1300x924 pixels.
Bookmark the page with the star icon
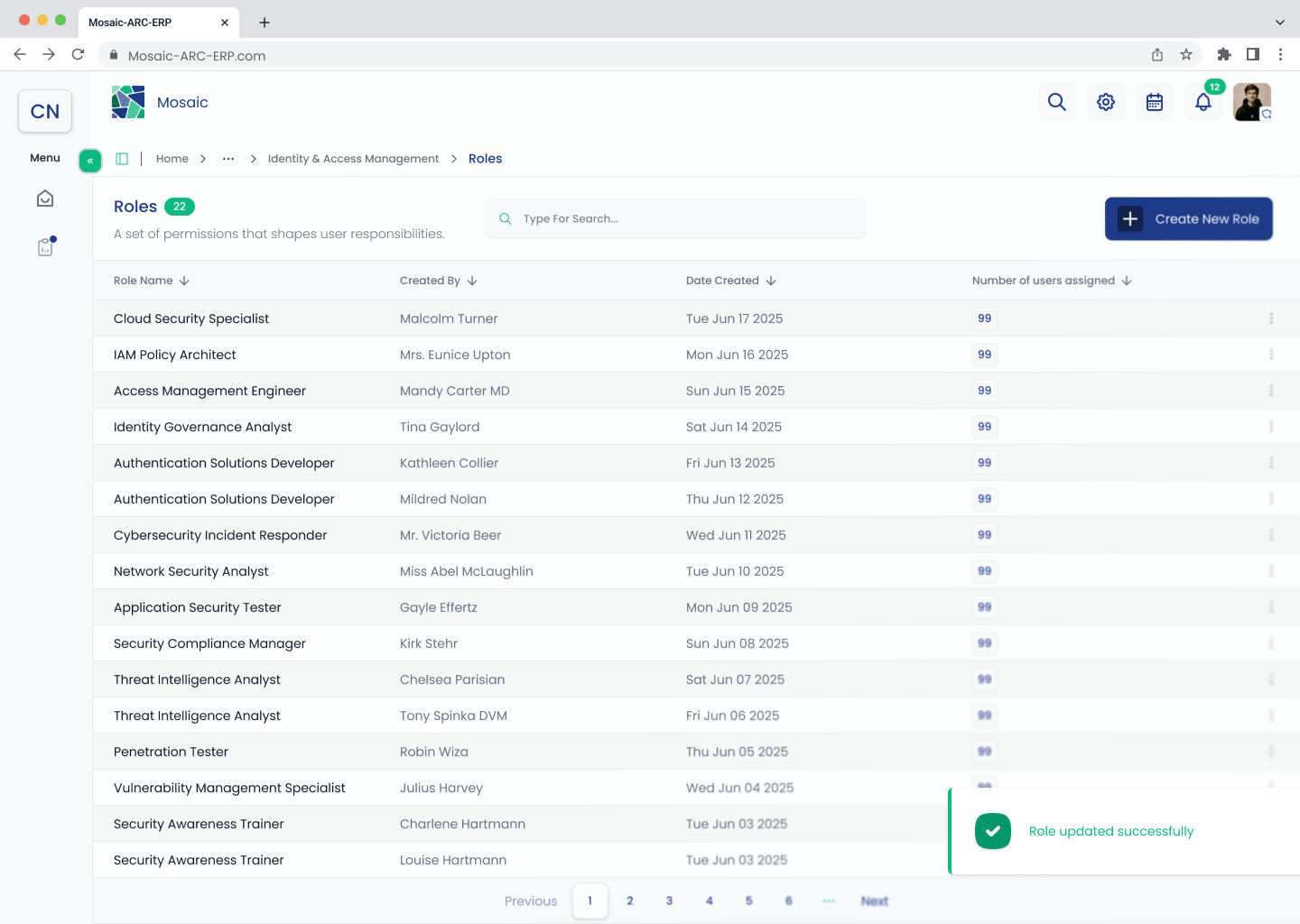pyautogui.click(x=1186, y=55)
